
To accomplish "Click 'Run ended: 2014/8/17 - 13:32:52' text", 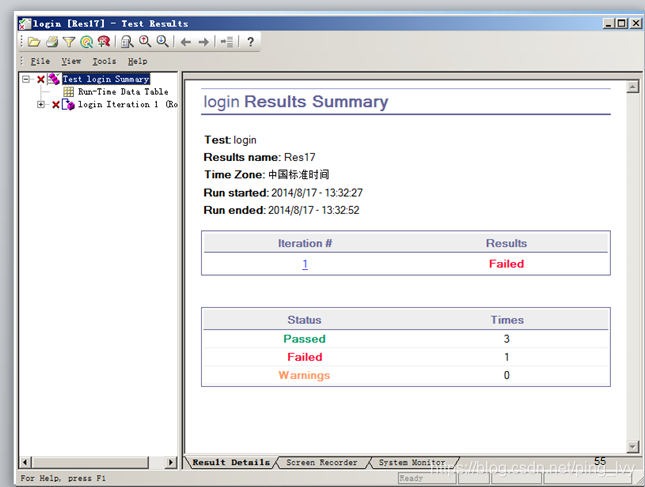I will (x=281, y=210).
